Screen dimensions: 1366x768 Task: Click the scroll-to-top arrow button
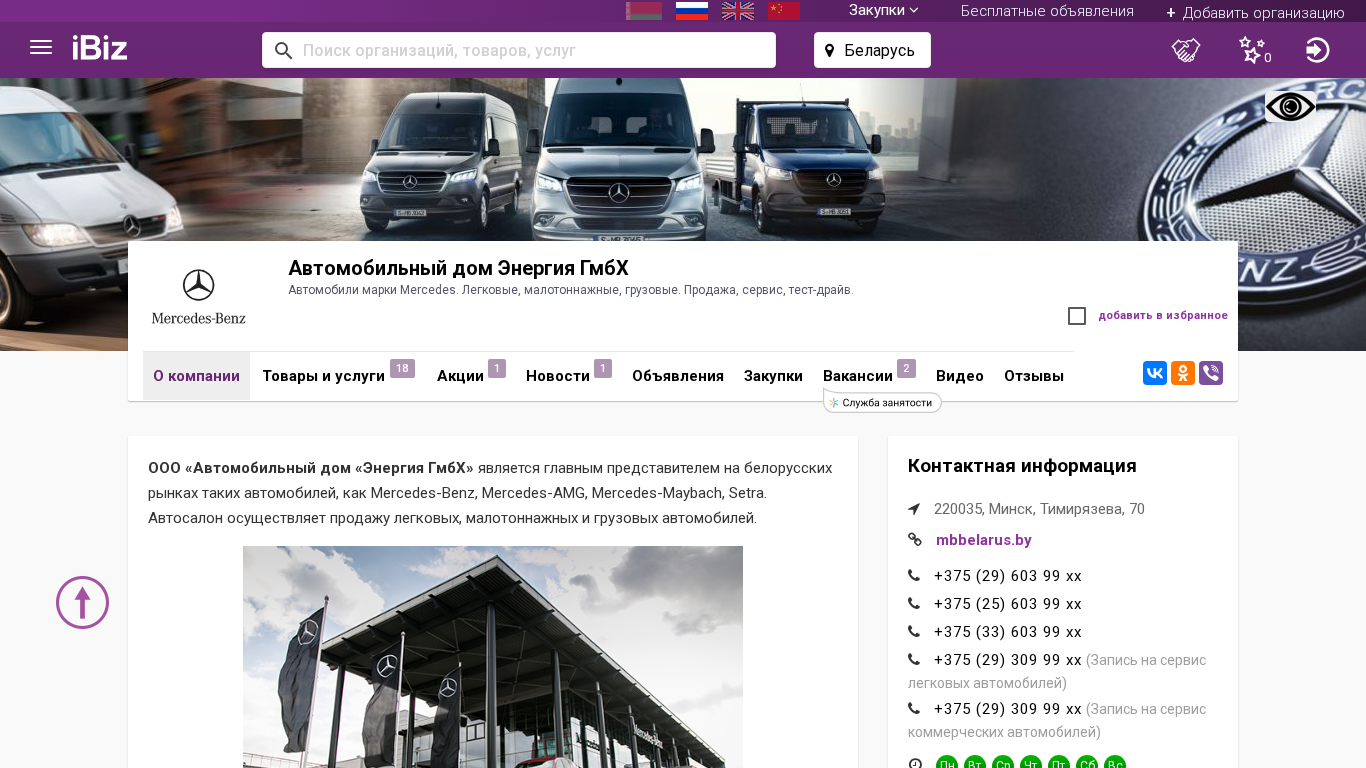(x=82, y=602)
